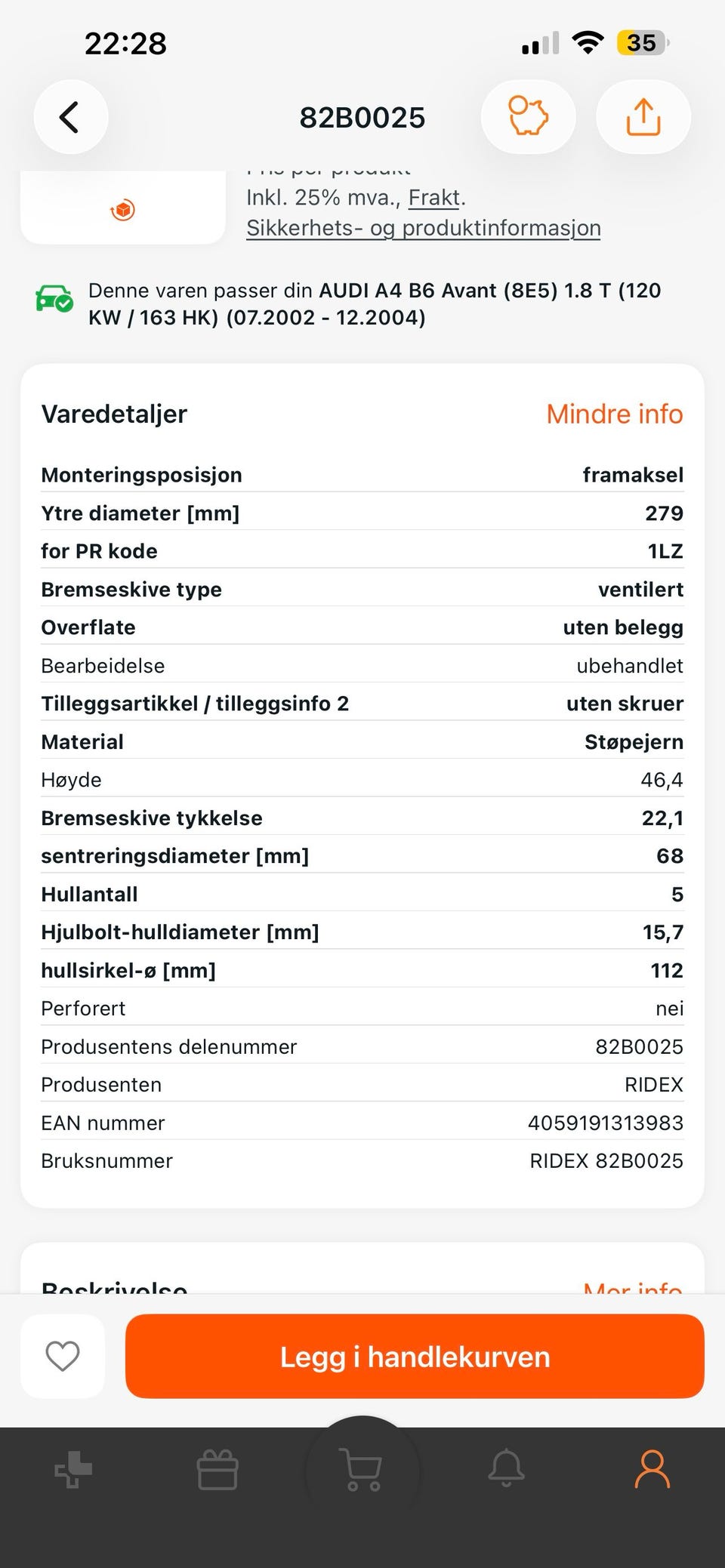Viewport: 725px width, 1568px height.
Task: Tap the Varedetaljer section heading
Action: coord(114,414)
